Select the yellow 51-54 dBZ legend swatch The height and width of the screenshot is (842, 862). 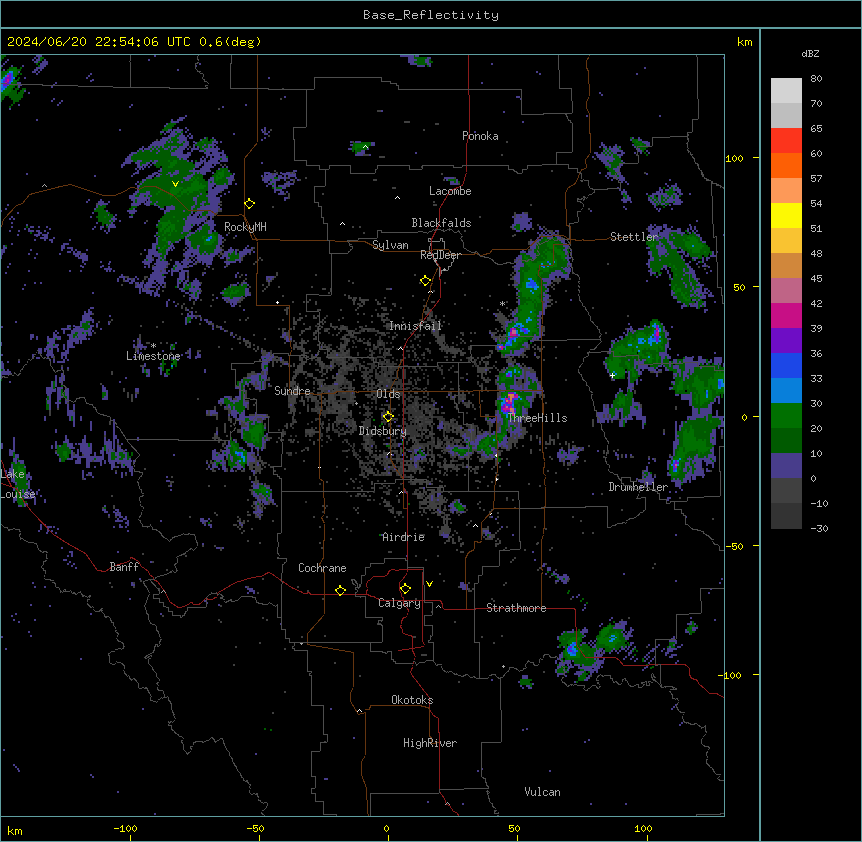(786, 215)
